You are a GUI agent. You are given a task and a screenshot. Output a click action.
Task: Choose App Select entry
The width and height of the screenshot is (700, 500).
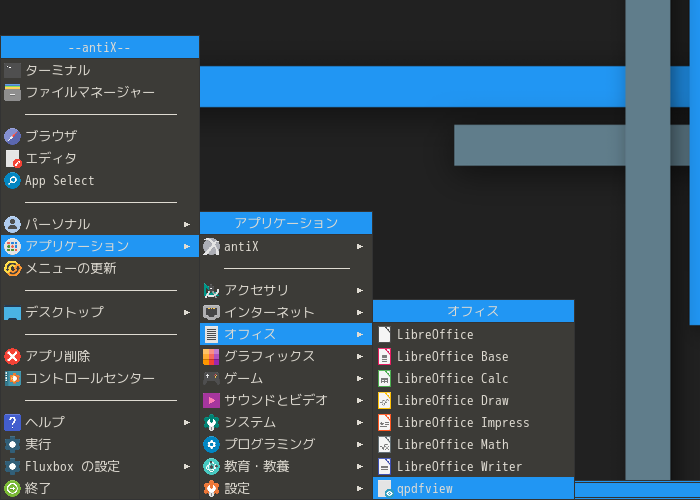point(100,180)
